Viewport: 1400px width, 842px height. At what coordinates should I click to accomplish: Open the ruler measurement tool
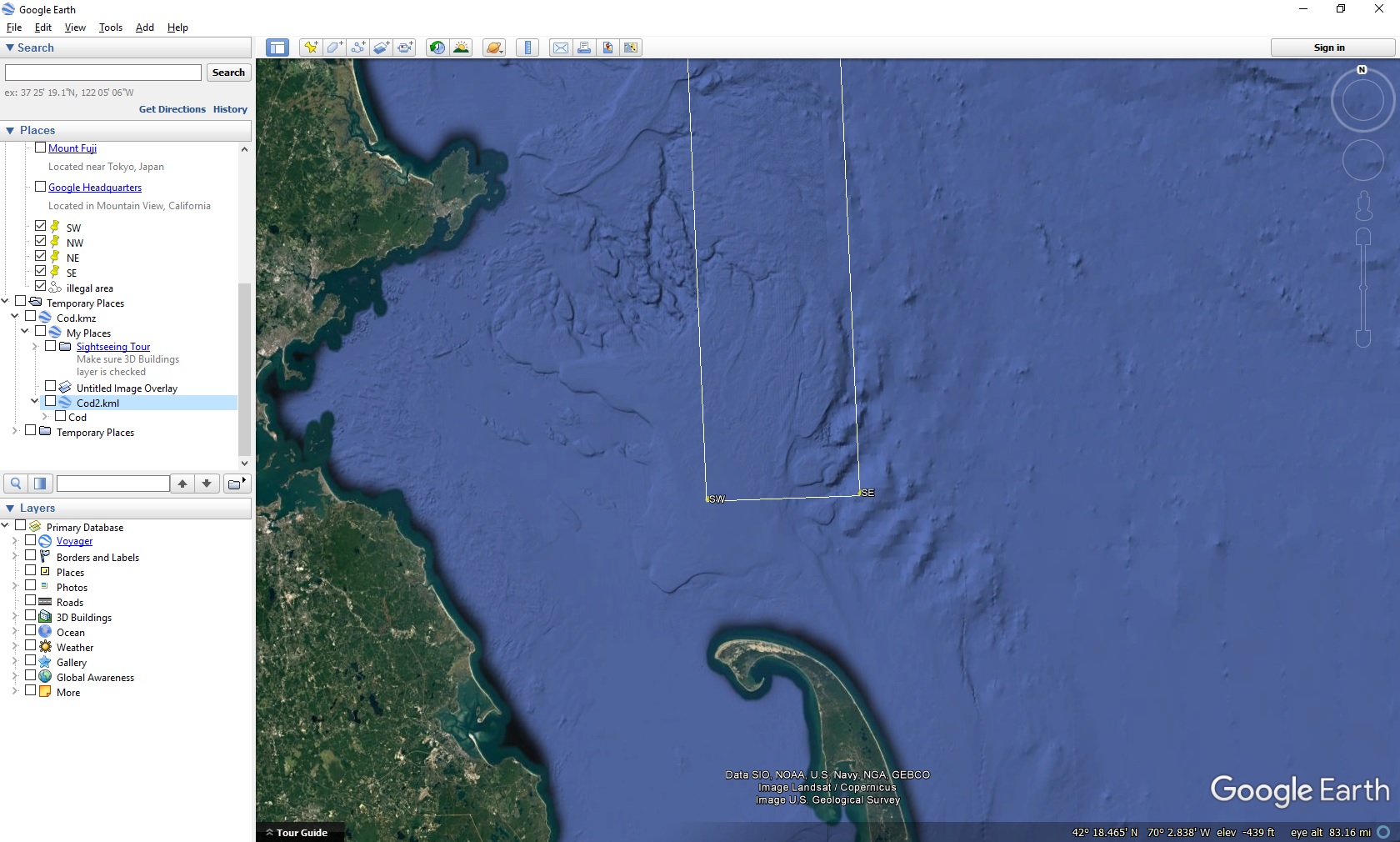527,48
